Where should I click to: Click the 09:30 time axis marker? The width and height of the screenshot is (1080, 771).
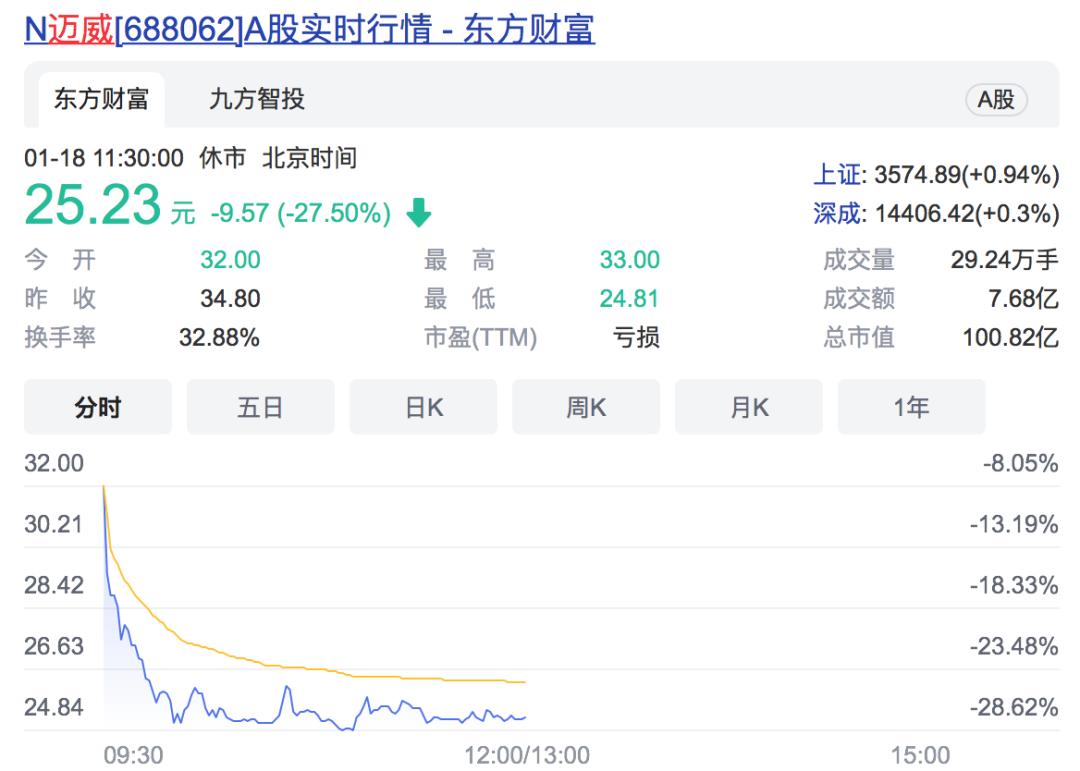(x=133, y=754)
